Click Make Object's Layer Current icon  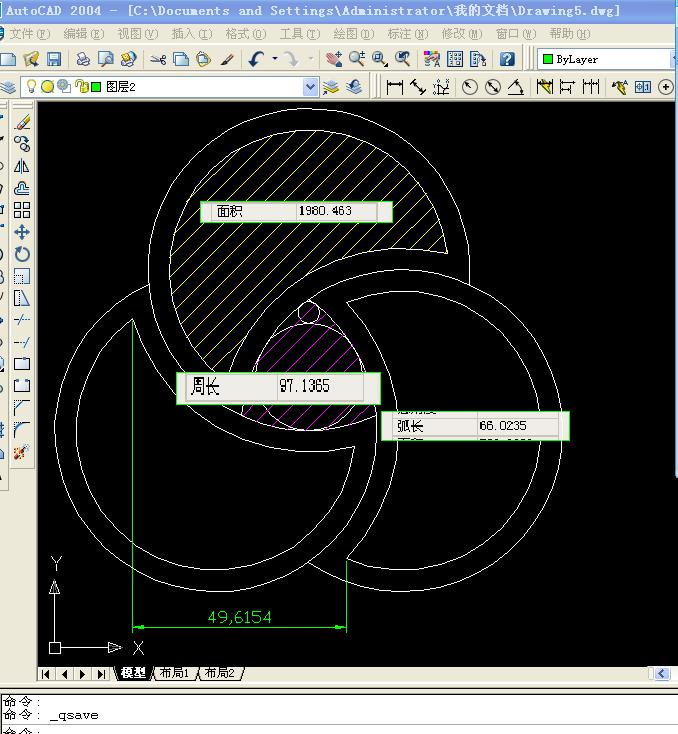(x=331, y=87)
